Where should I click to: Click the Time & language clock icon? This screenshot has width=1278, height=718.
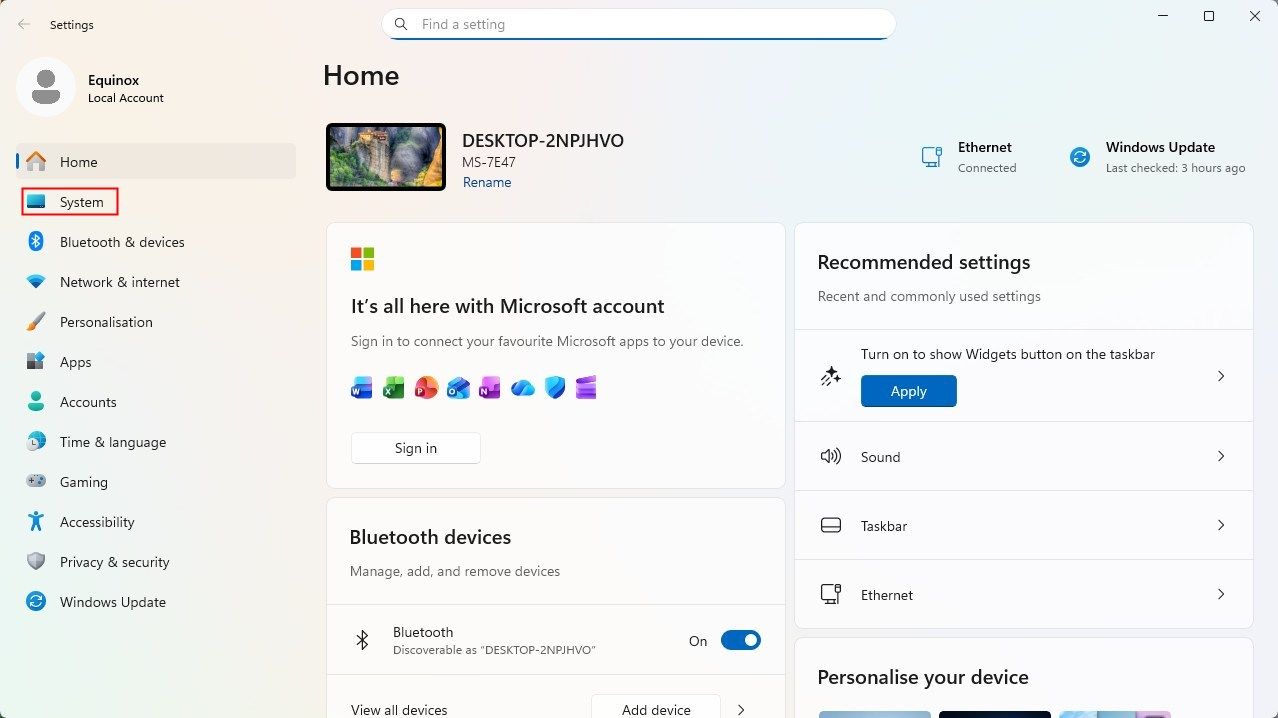(36, 442)
